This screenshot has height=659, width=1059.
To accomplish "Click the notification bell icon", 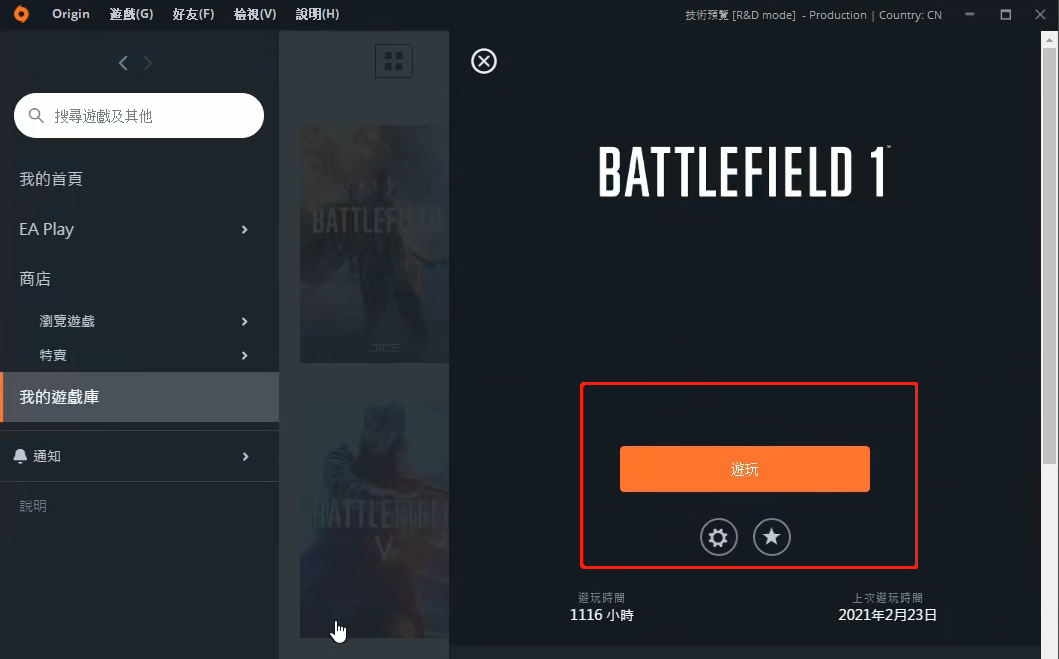I will pyautogui.click(x=20, y=456).
